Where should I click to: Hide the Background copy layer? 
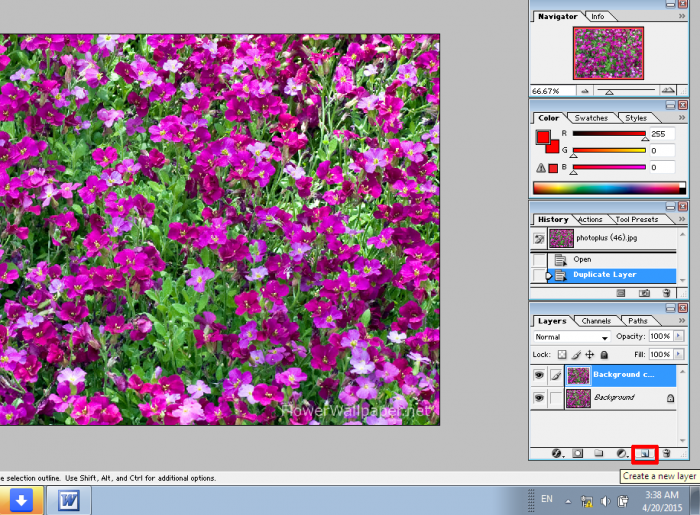click(539, 375)
